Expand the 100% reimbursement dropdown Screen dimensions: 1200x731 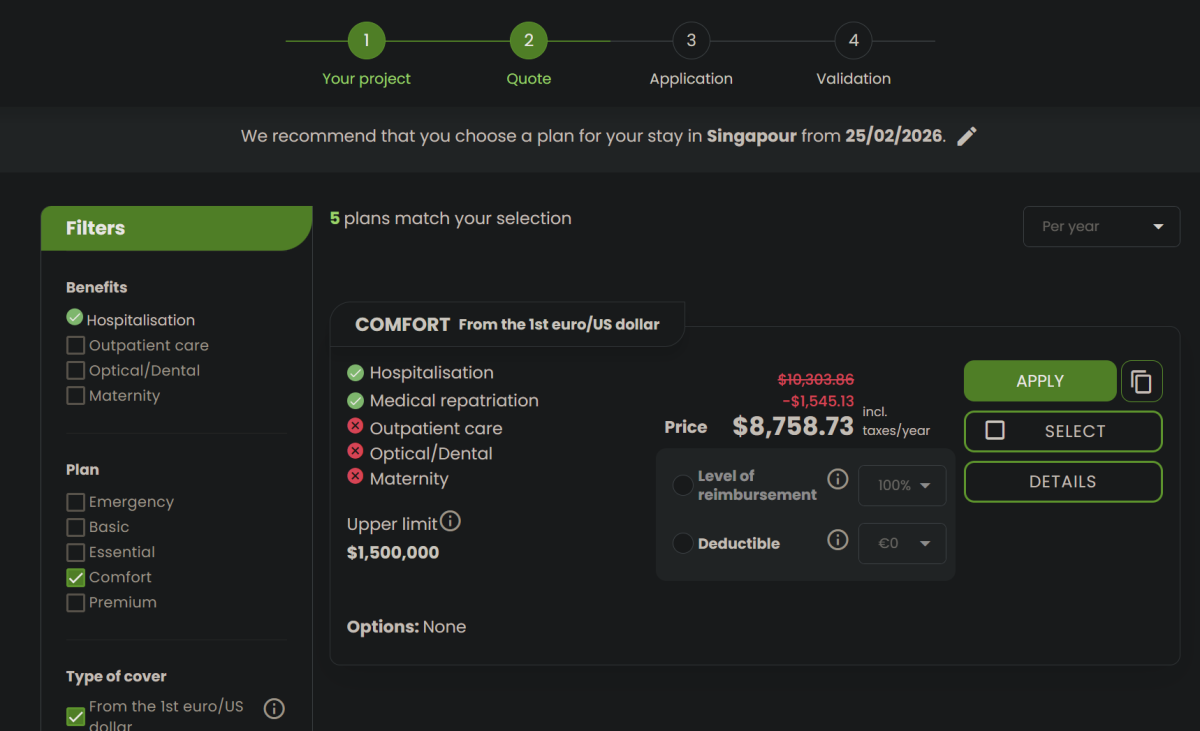point(902,486)
